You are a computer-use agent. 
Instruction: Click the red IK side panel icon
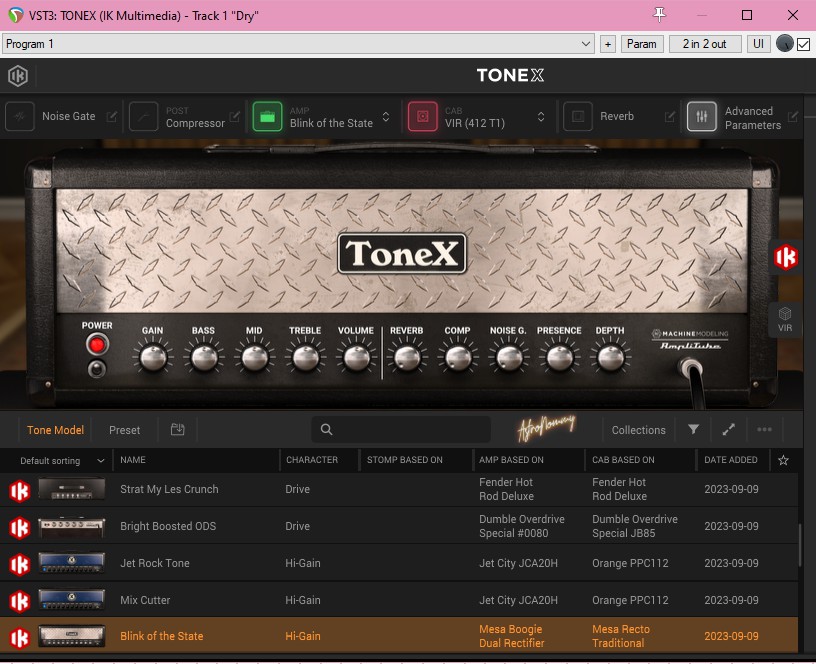point(785,257)
